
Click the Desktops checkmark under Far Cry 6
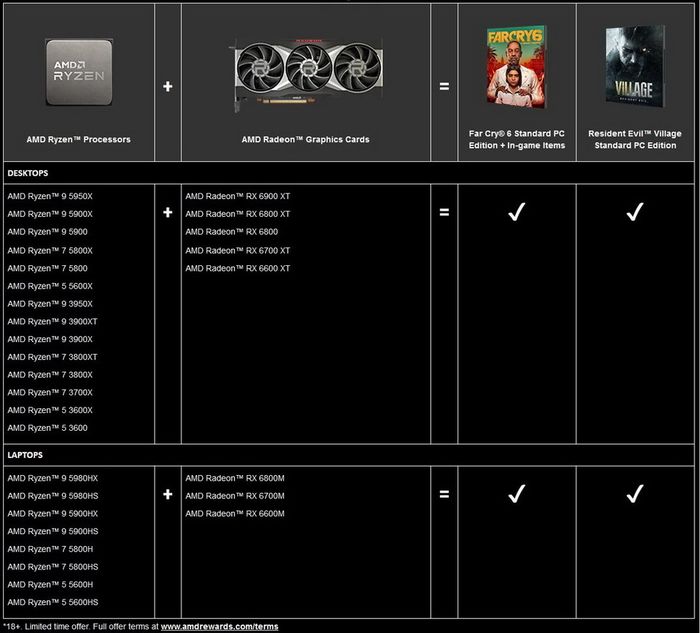[x=516, y=212]
